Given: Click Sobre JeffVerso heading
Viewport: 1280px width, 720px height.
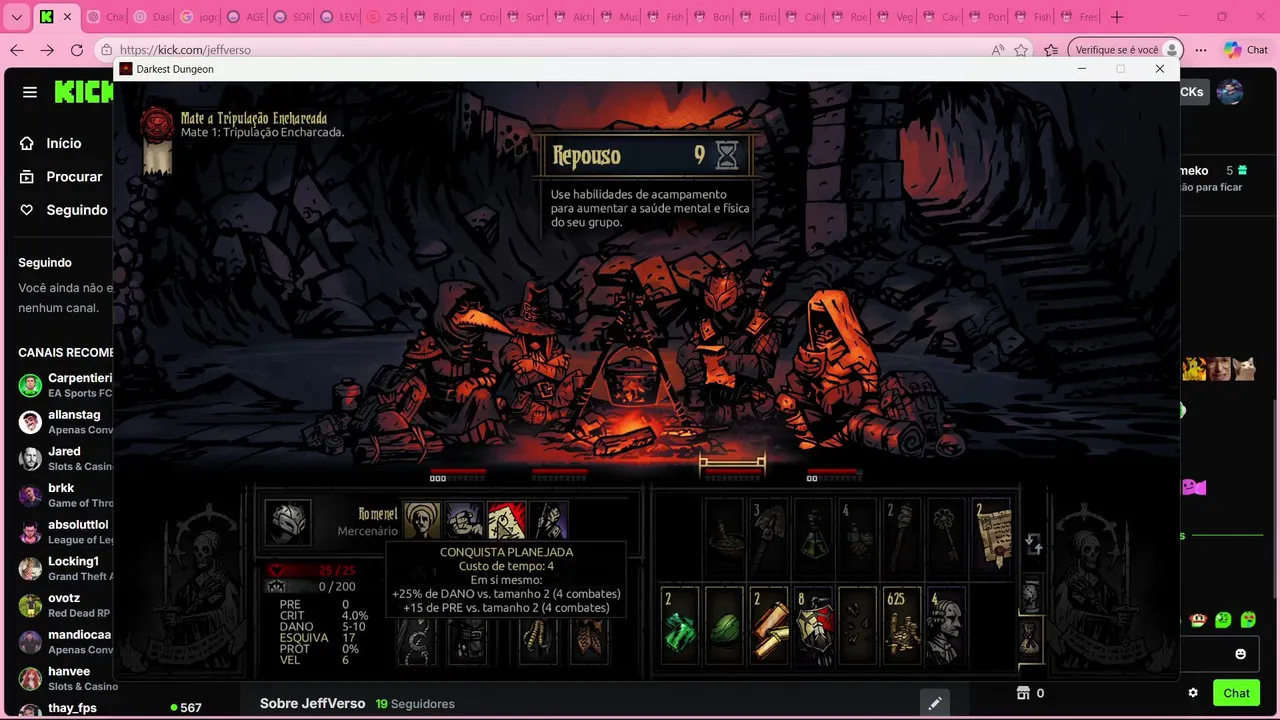Looking at the screenshot, I should pos(312,704).
